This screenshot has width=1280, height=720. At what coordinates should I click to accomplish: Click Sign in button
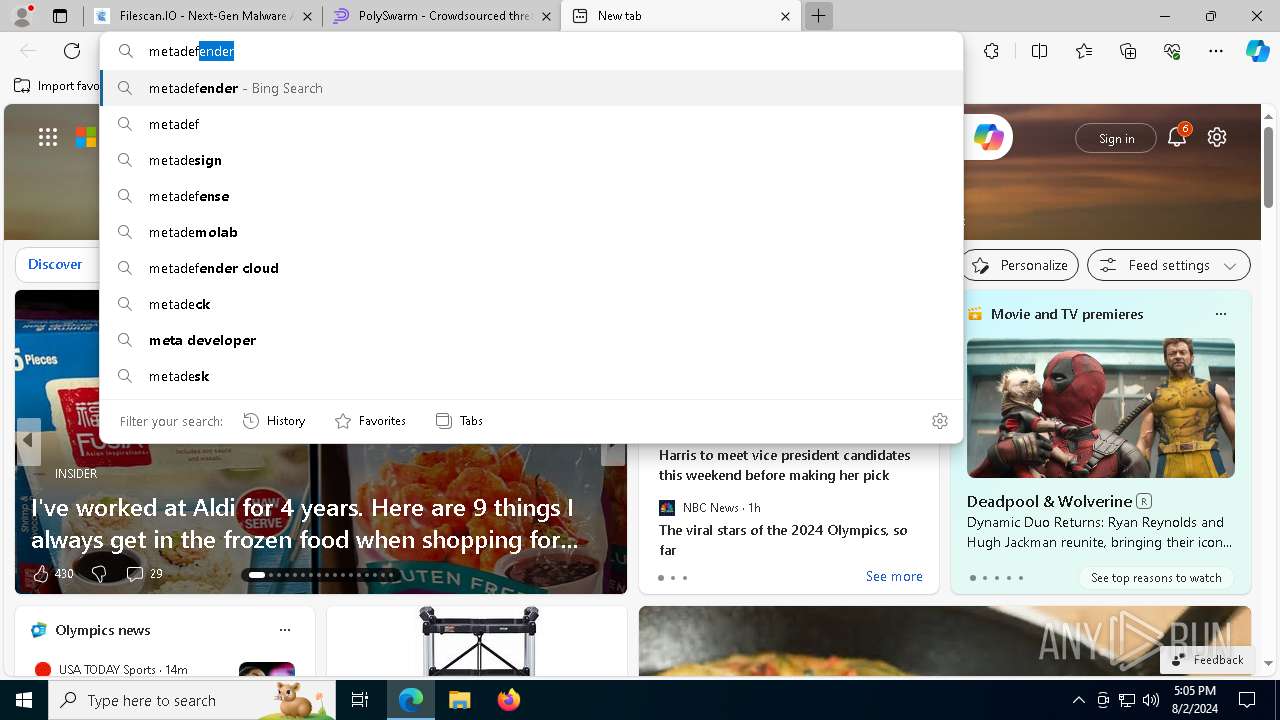pyautogui.click(x=1116, y=138)
